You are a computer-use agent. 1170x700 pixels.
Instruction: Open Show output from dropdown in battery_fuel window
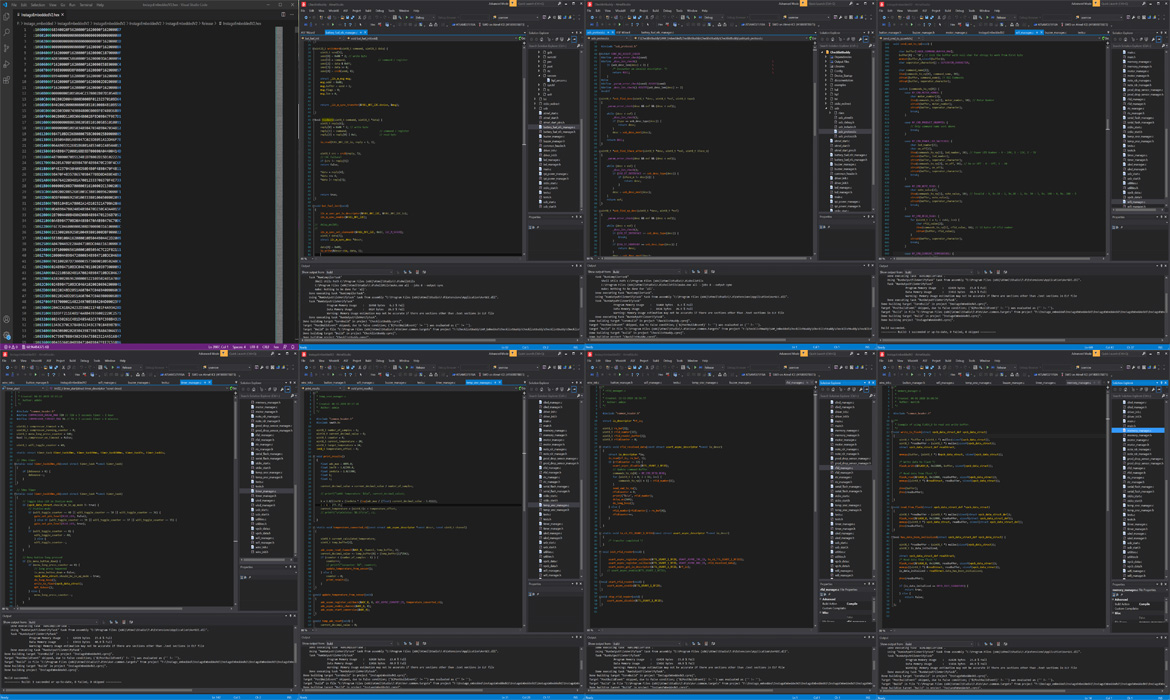click(x=360, y=272)
